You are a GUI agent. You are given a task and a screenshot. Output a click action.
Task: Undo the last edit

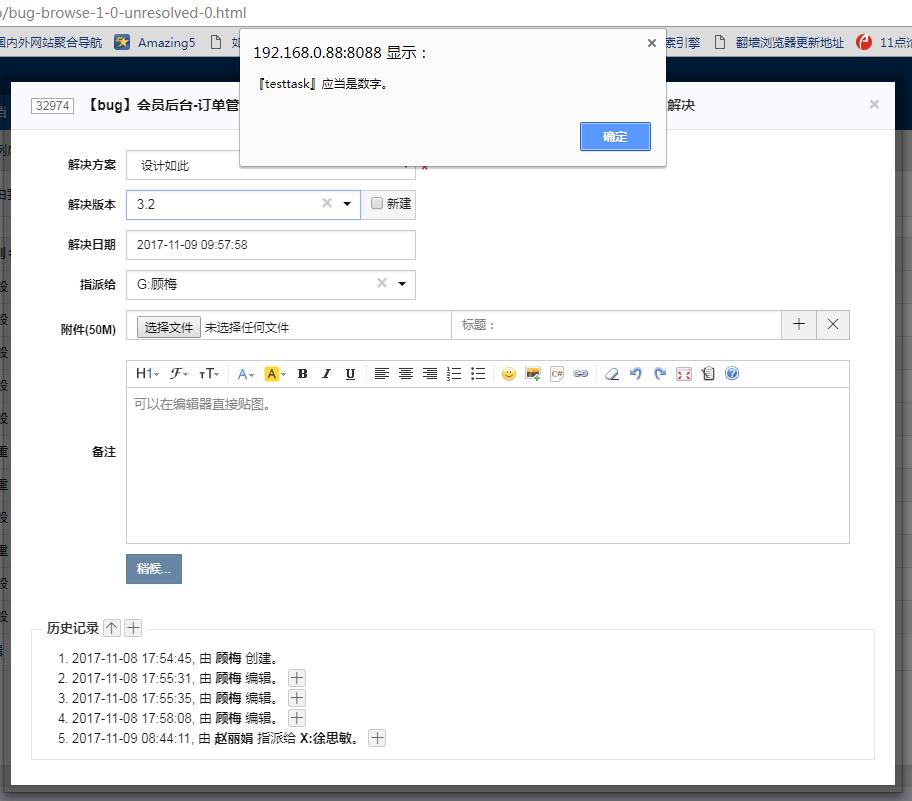point(636,374)
